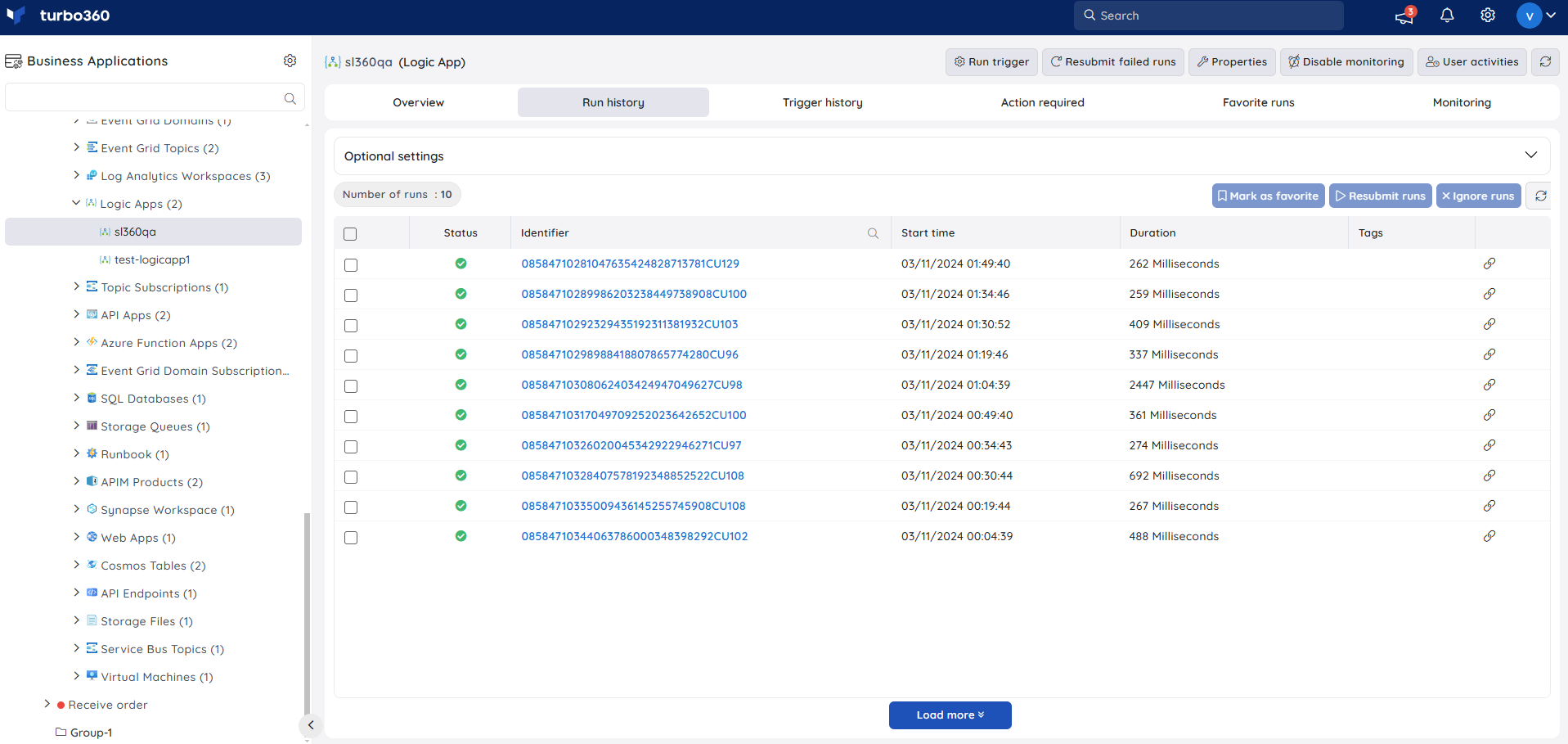Click Disable monitoring button
The height and width of the screenshot is (744, 1568).
click(x=1346, y=61)
